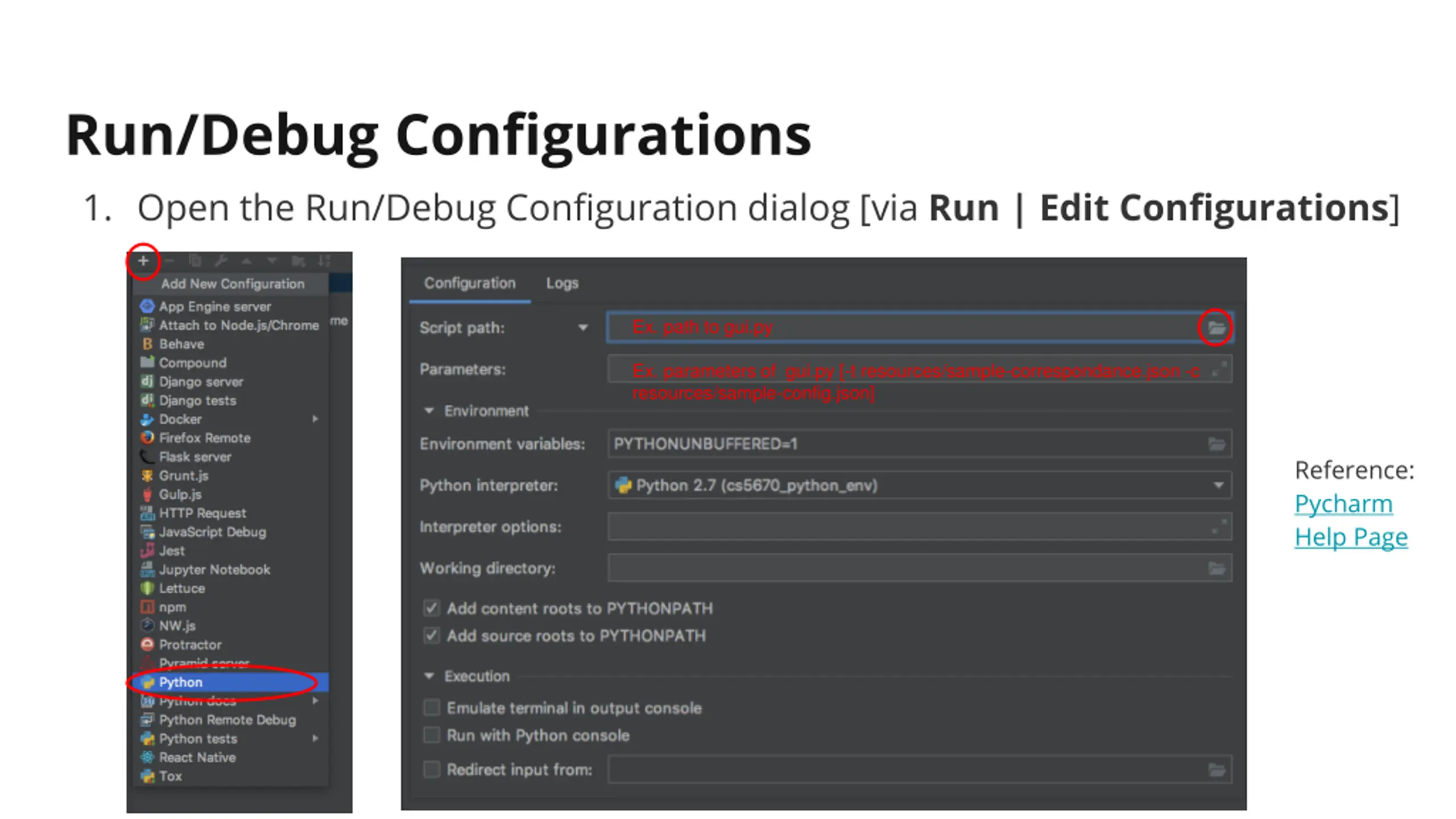Screen dimensions: 1456x819
Task: Choose Attach to Node.js/Chrome entry
Action: coord(231,325)
